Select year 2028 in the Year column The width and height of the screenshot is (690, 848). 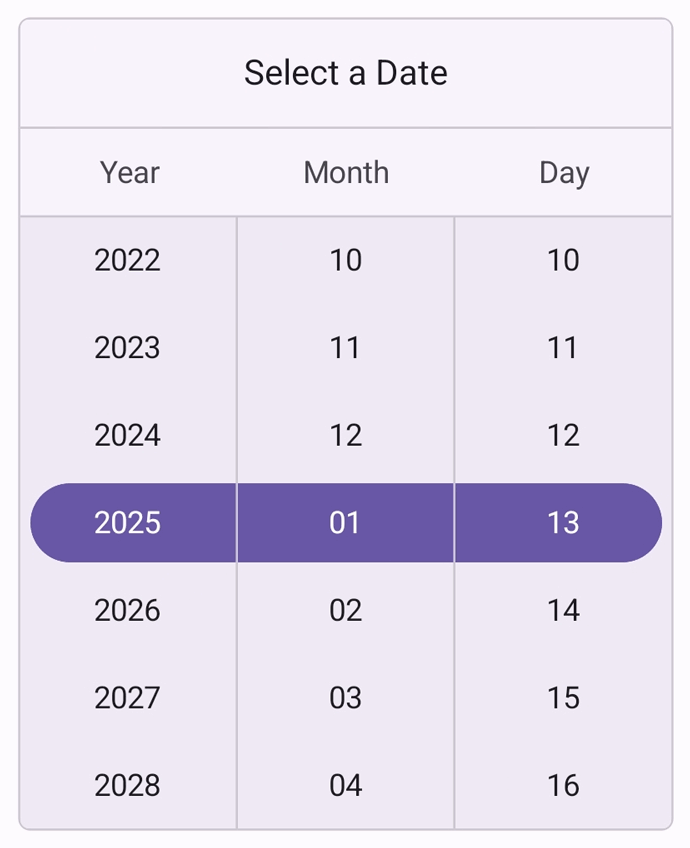[x=128, y=786]
